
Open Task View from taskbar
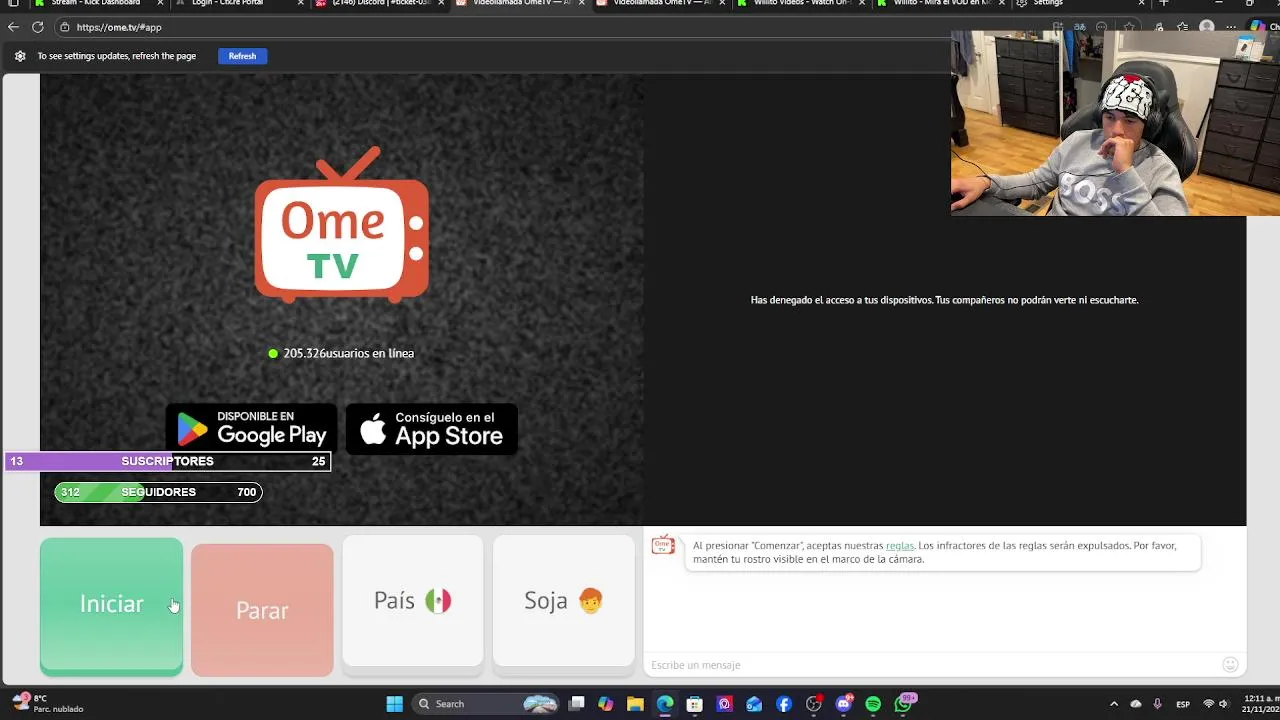[x=577, y=704]
